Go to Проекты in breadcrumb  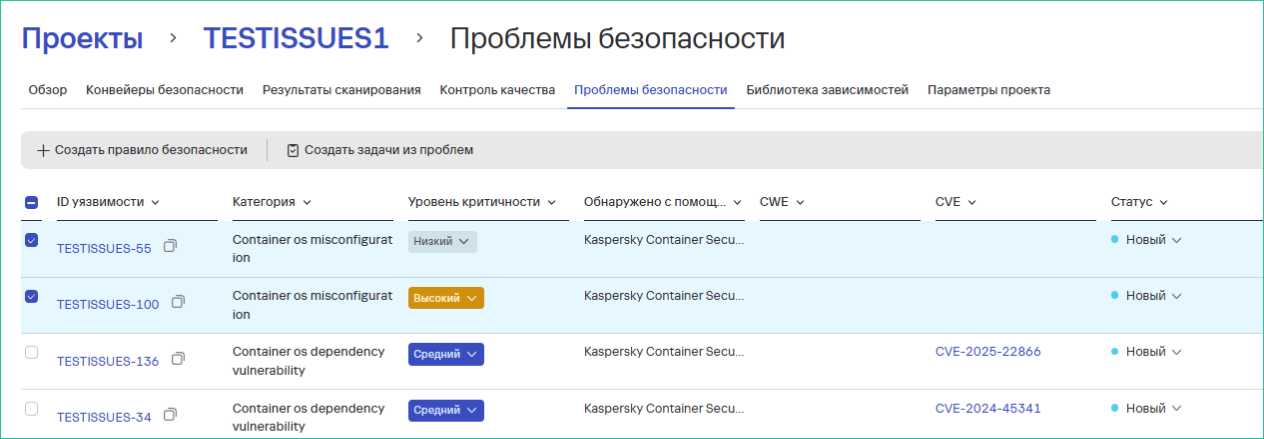click(82, 39)
